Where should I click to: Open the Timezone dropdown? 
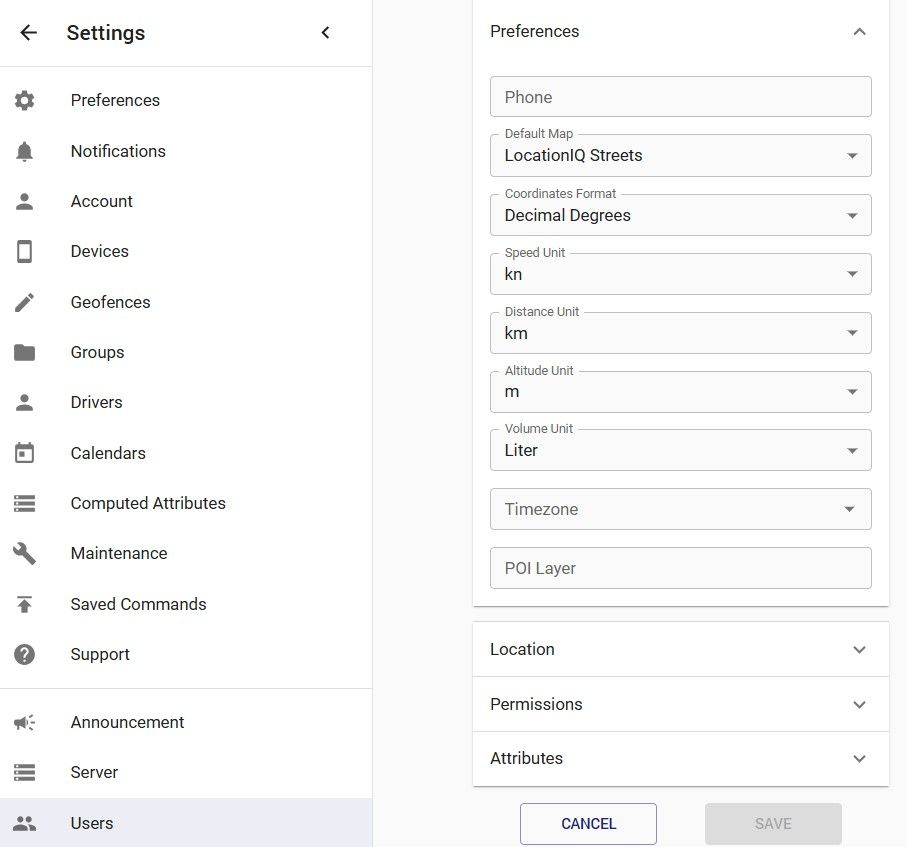(x=680, y=509)
